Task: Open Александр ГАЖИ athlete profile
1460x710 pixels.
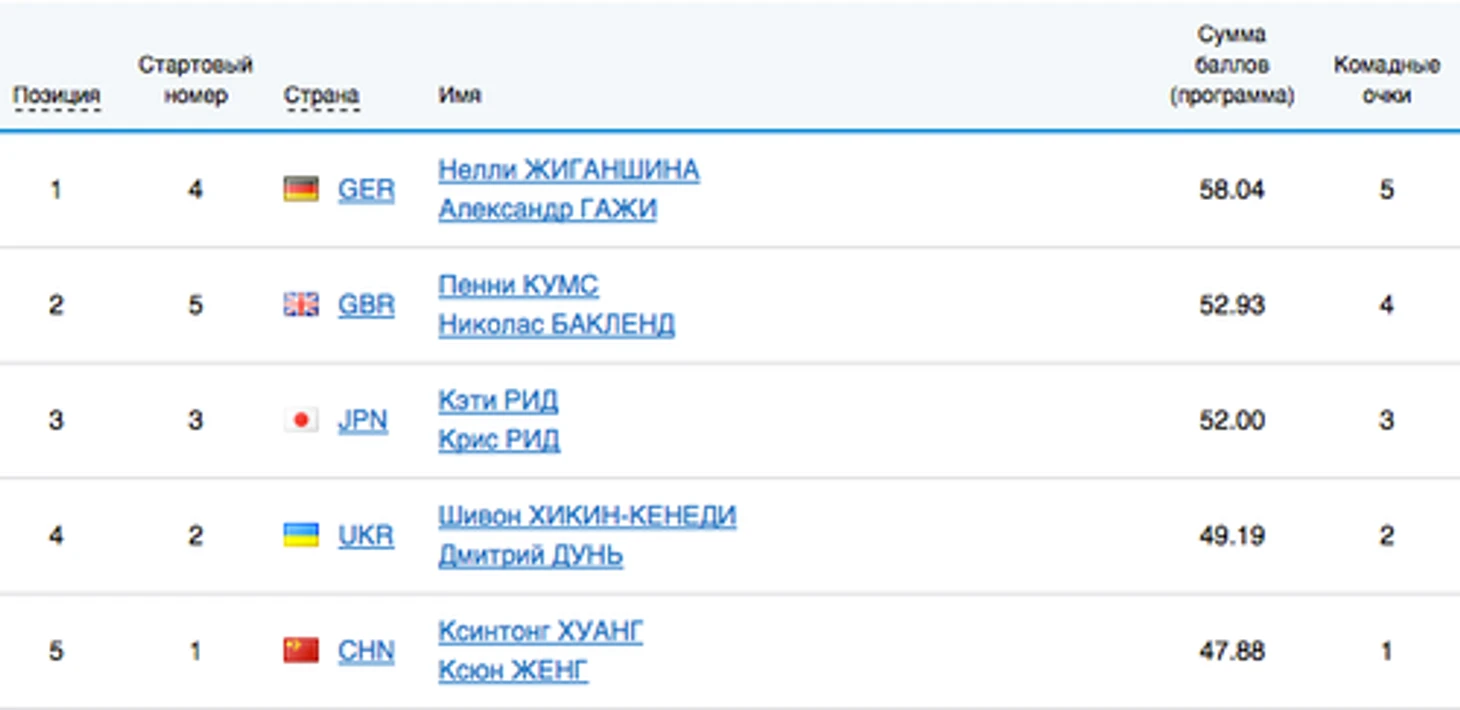Action: point(547,209)
